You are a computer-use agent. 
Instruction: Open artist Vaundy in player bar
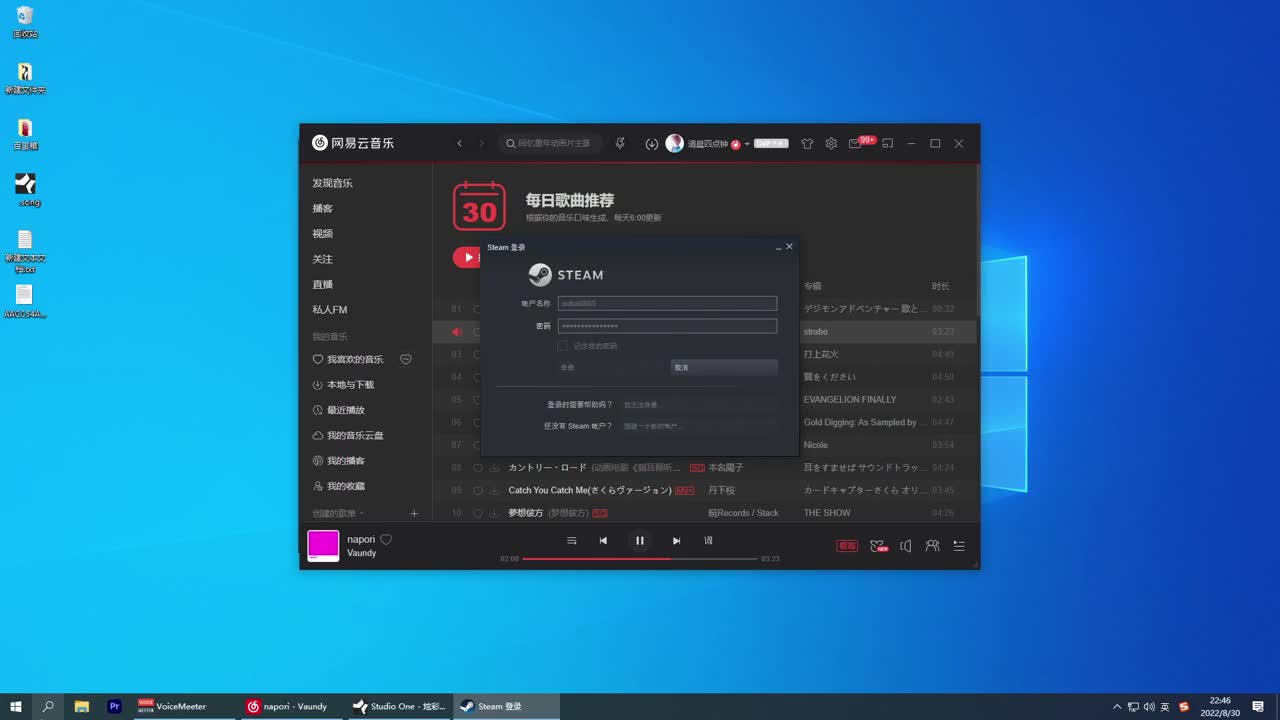pos(361,553)
